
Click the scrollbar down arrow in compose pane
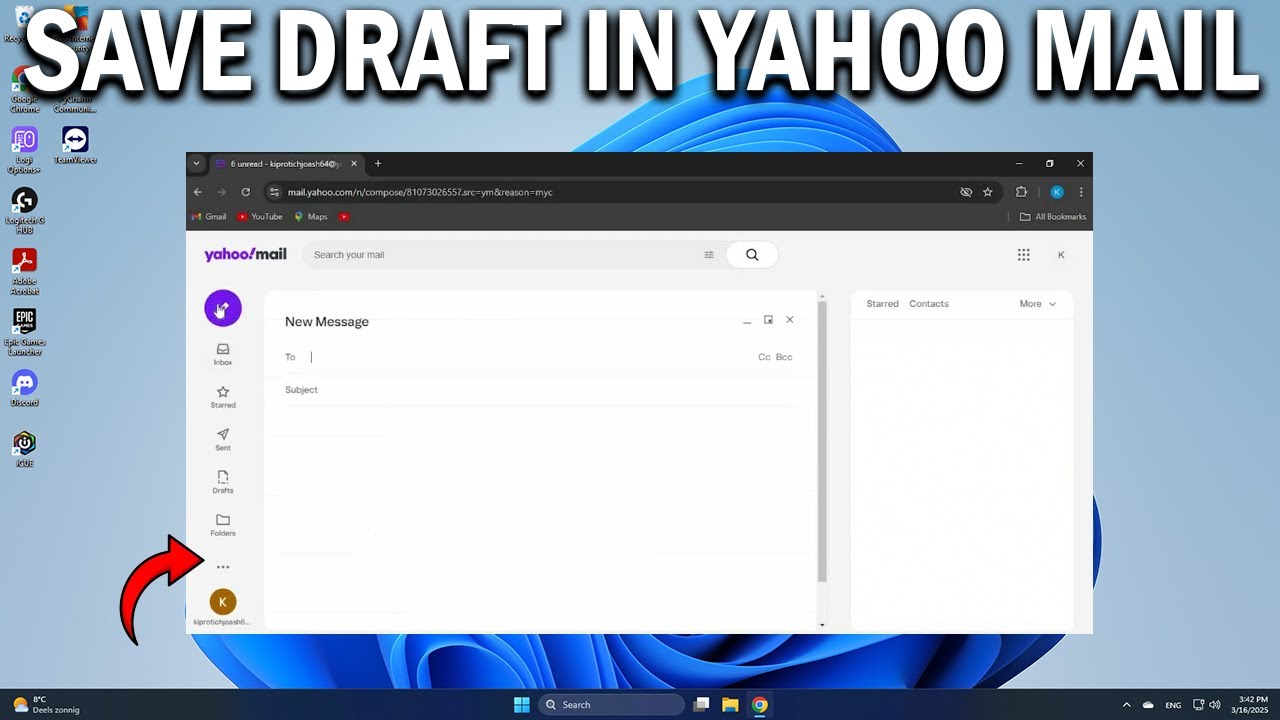[x=822, y=625]
